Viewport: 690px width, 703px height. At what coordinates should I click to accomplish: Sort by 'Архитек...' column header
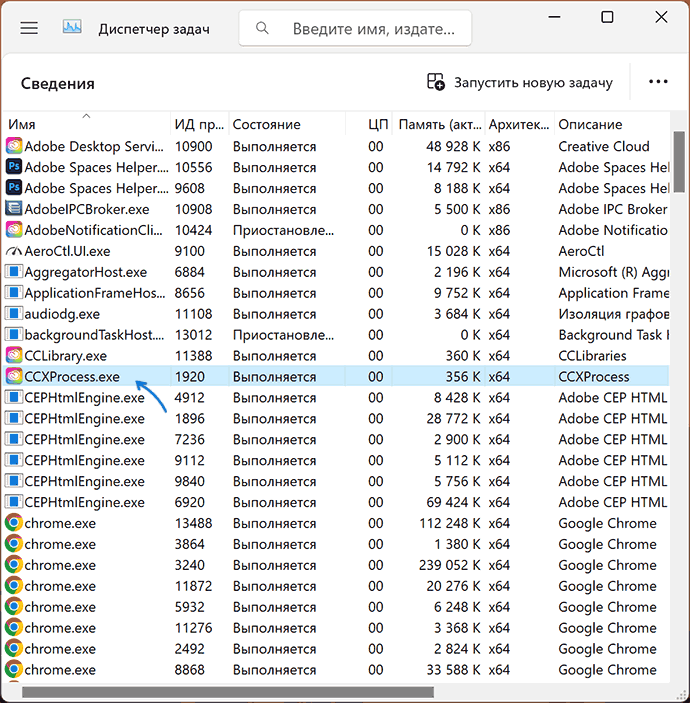[519, 124]
